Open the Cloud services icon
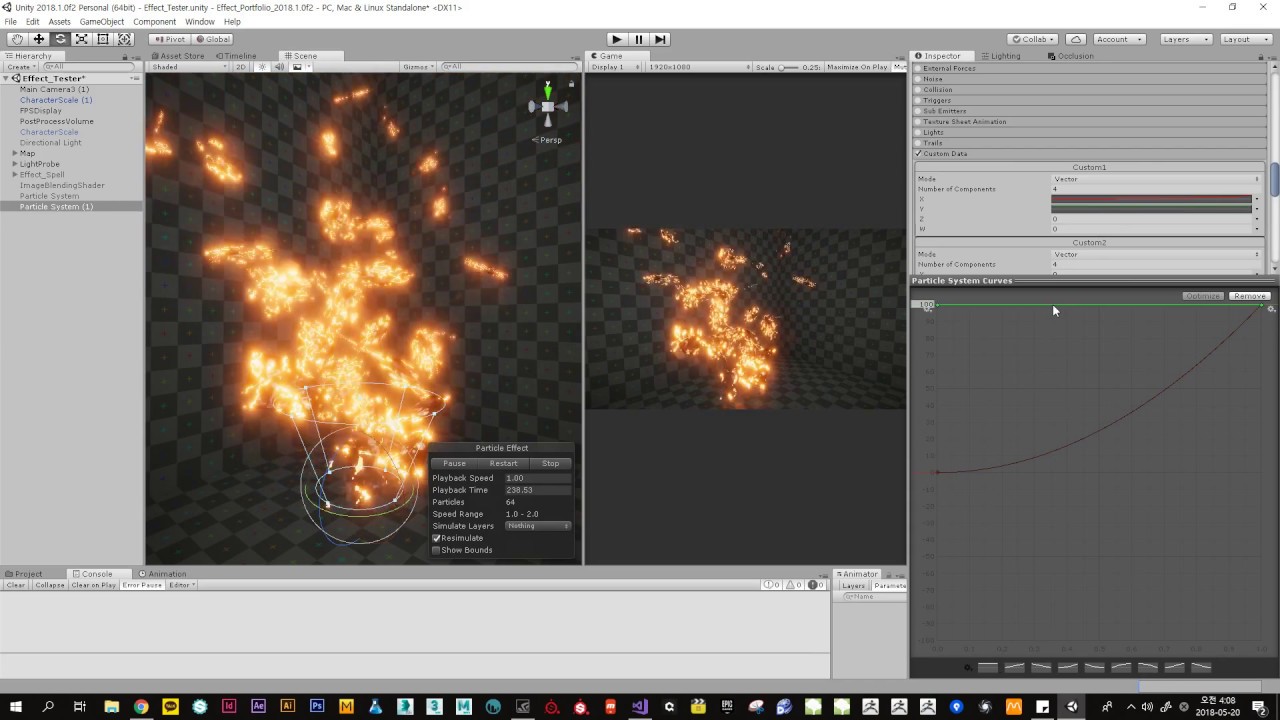The width and height of the screenshot is (1280, 720). tap(1076, 39)
